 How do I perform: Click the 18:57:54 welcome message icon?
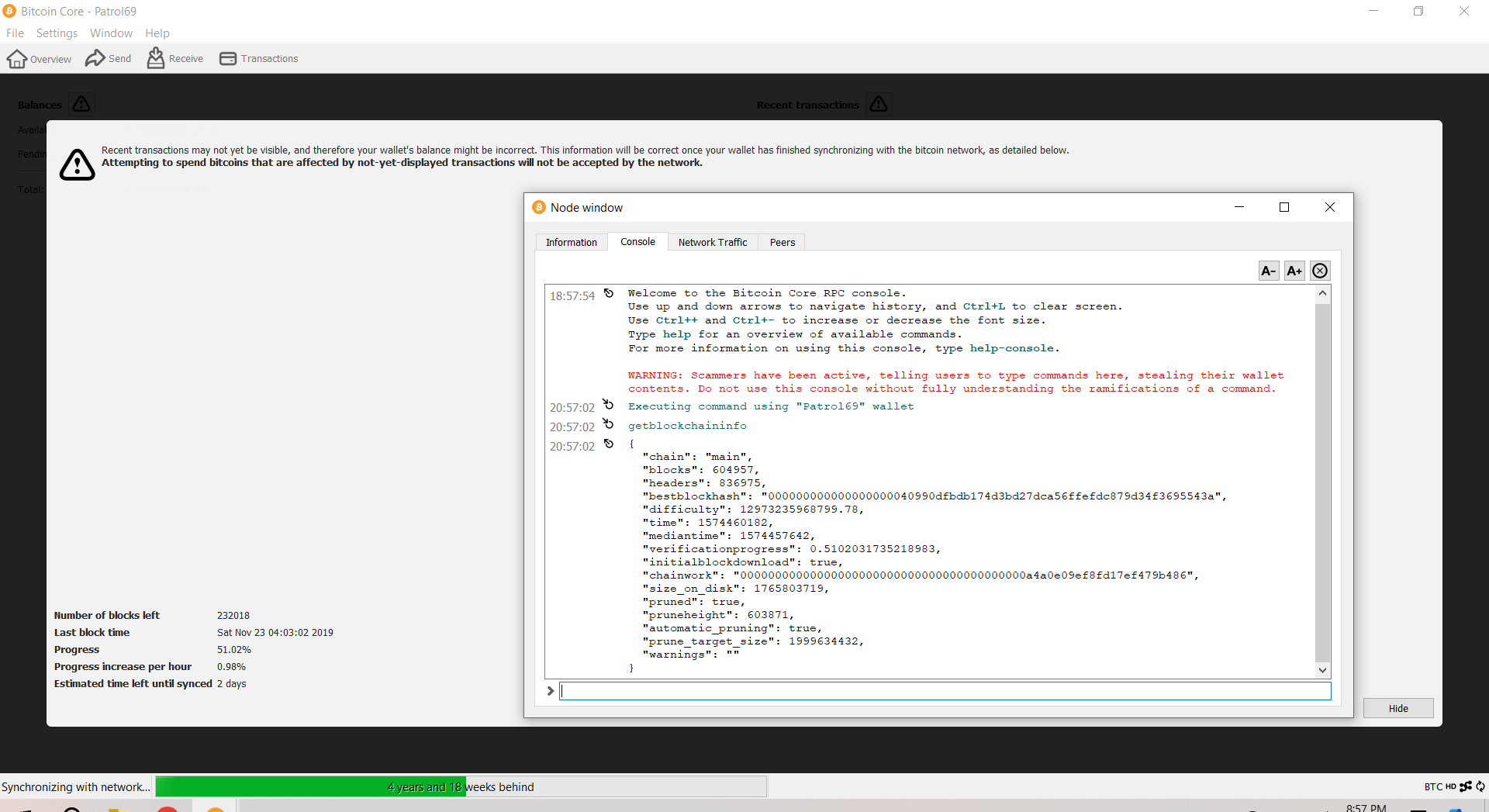(609, 293)
